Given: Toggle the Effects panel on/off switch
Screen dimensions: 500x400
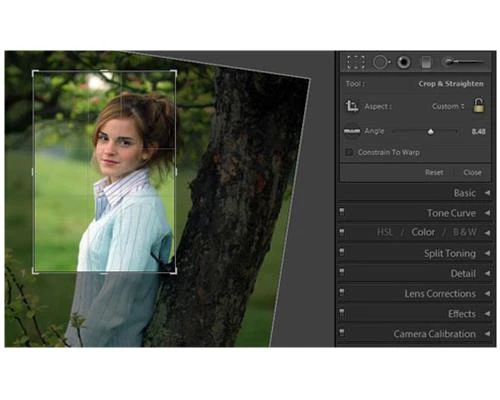Looking at the screenshot, I should 342,313.
